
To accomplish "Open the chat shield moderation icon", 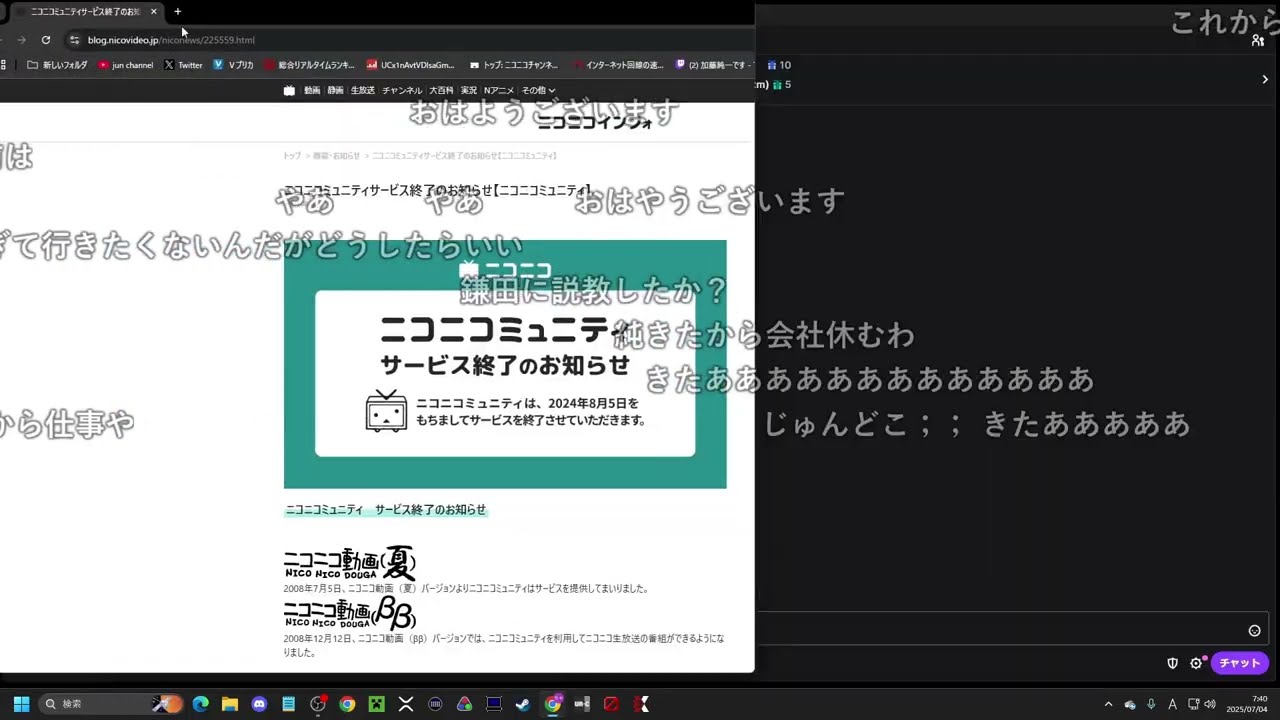I will click(x=1172, y=663).
